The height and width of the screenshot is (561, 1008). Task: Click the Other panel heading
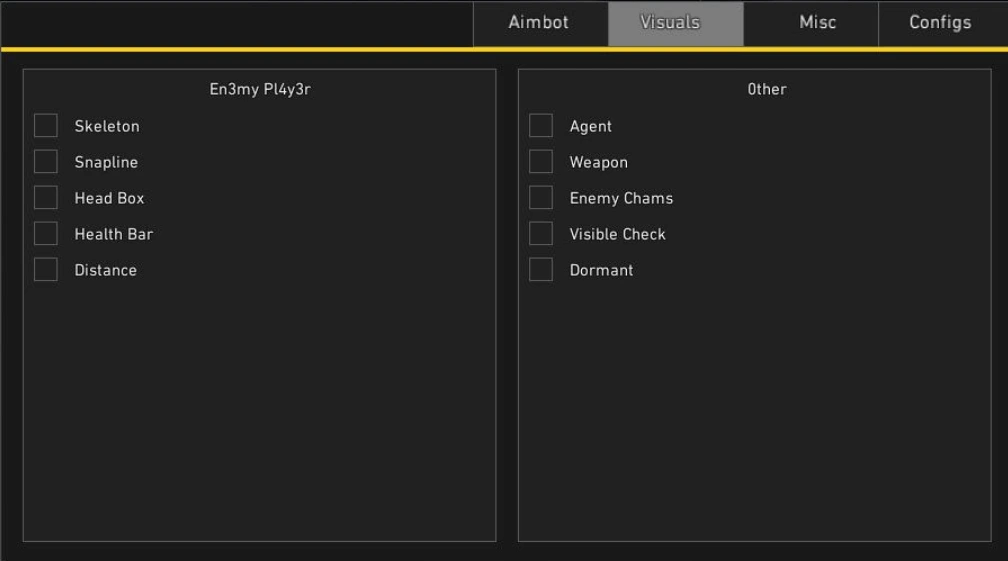(x=767, y=89)
